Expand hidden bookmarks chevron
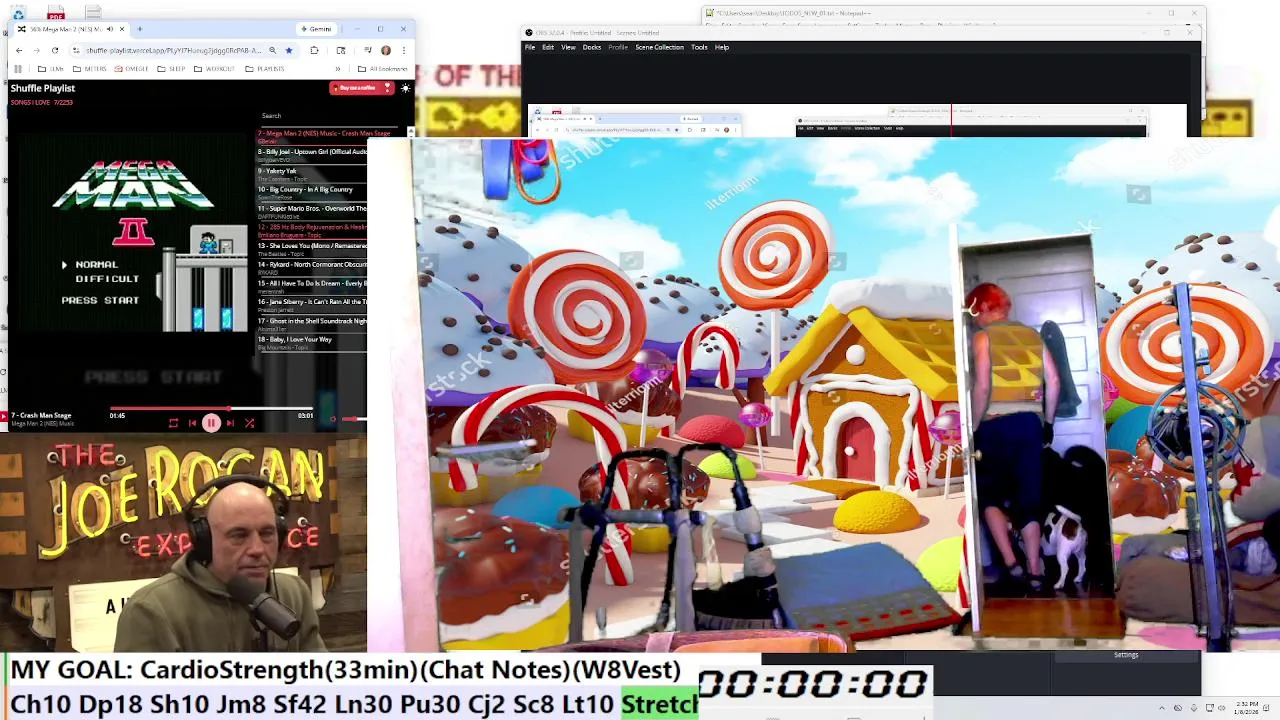The width and height of the screenshot is (1280, 720). click(337, 69)
